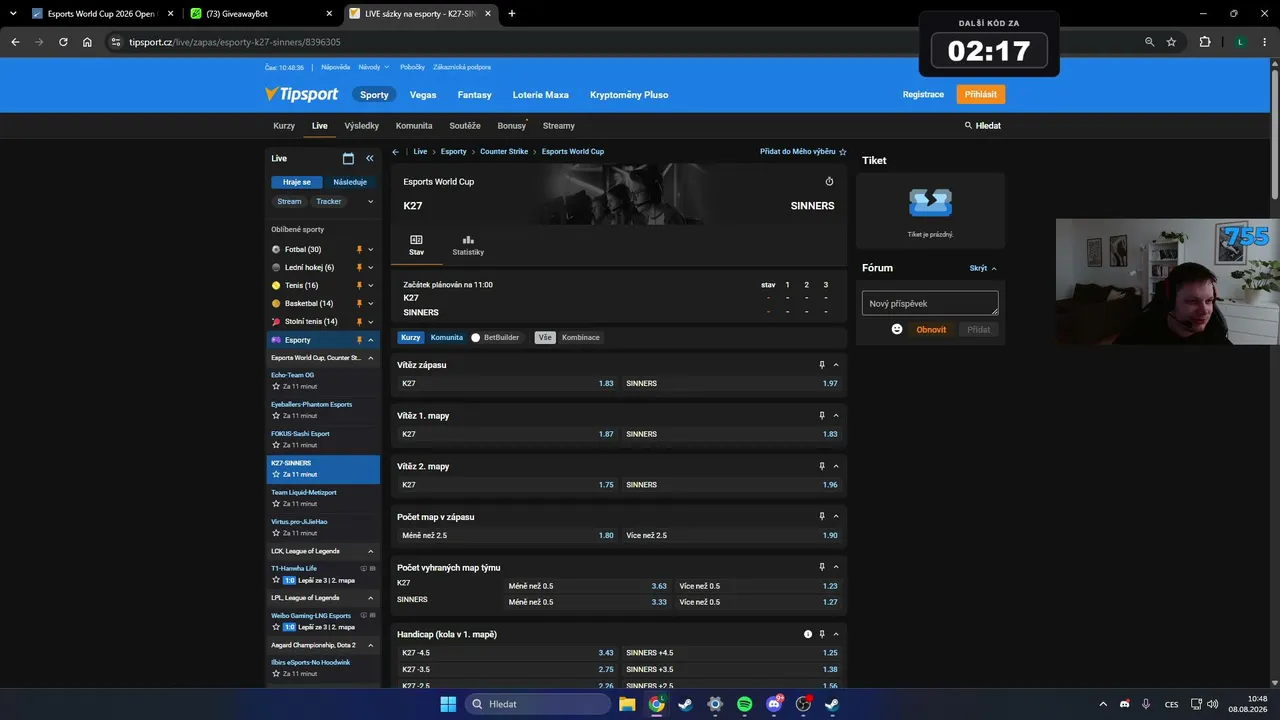Image resolution: width=1280 pixels, height=720 pixels.
Task: Expand the Fotbal sport list
Action: [x=371, y=250]
